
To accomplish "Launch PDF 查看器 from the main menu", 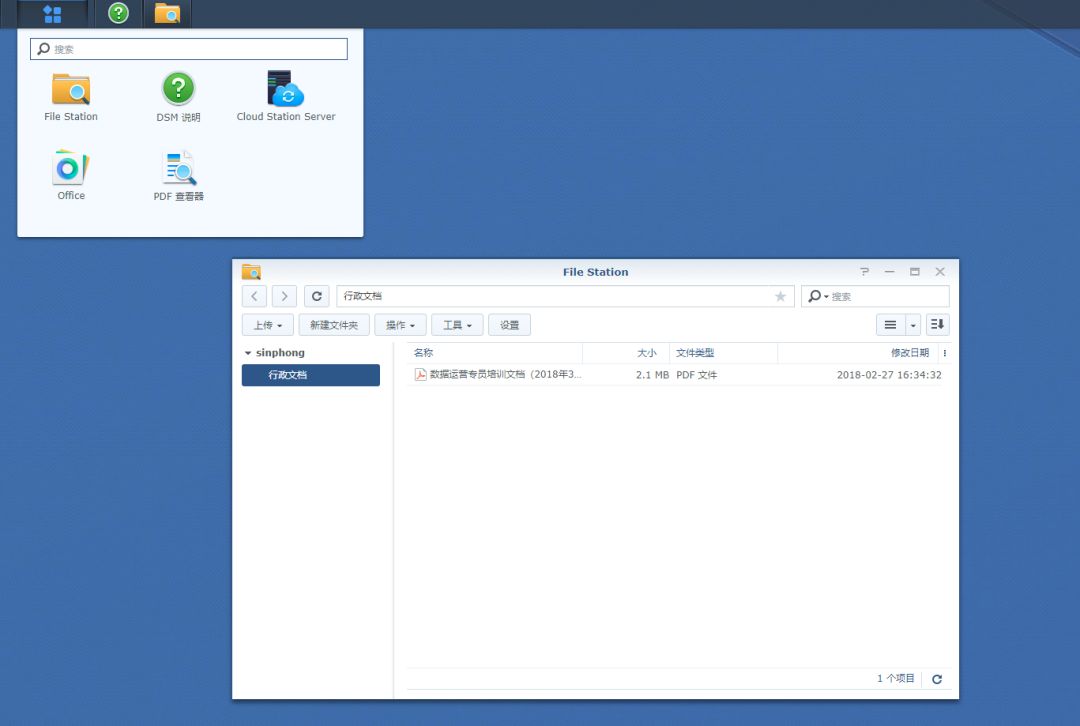I will point(178,176).
